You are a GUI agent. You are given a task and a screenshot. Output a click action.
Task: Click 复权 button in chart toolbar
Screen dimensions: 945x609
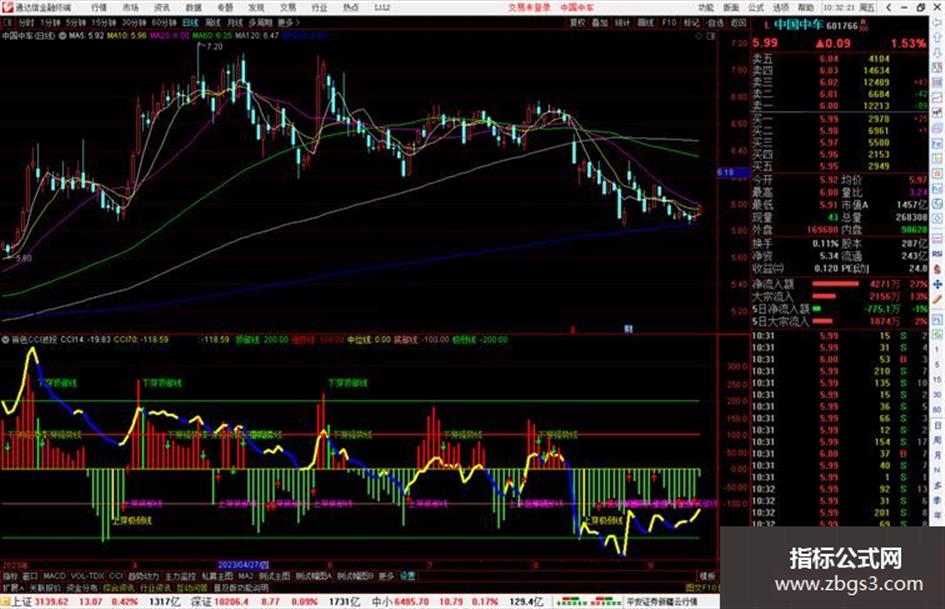click(x=577, y=22)
